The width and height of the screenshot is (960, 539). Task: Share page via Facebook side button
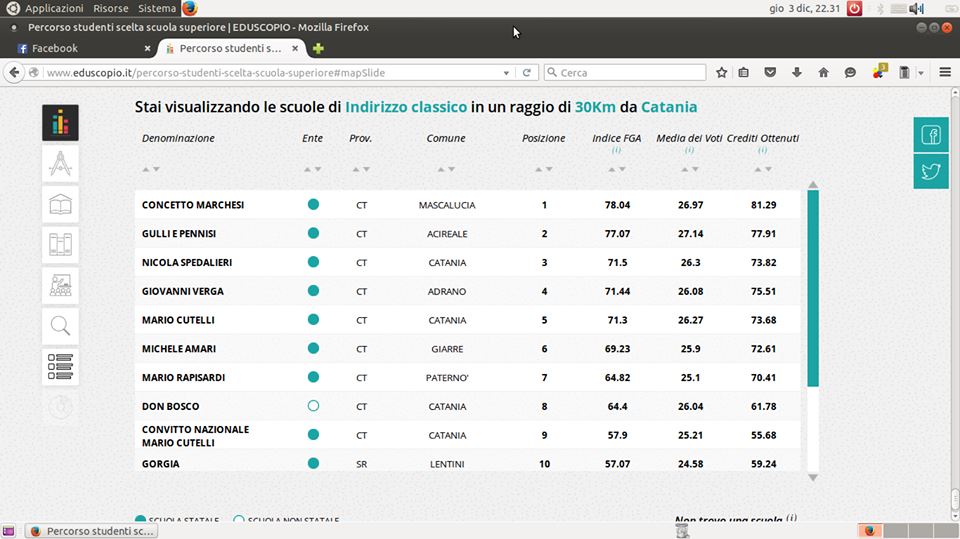click(931, 135)
